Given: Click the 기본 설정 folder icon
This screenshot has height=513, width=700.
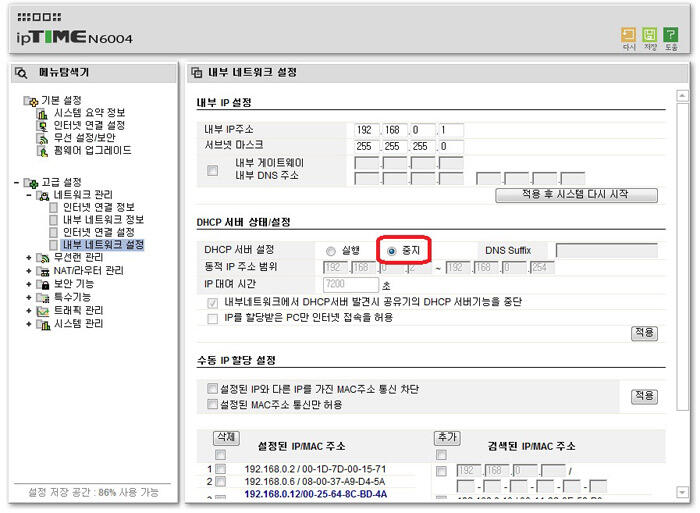Looking at the screenshot, I should (x=31, y=101).
